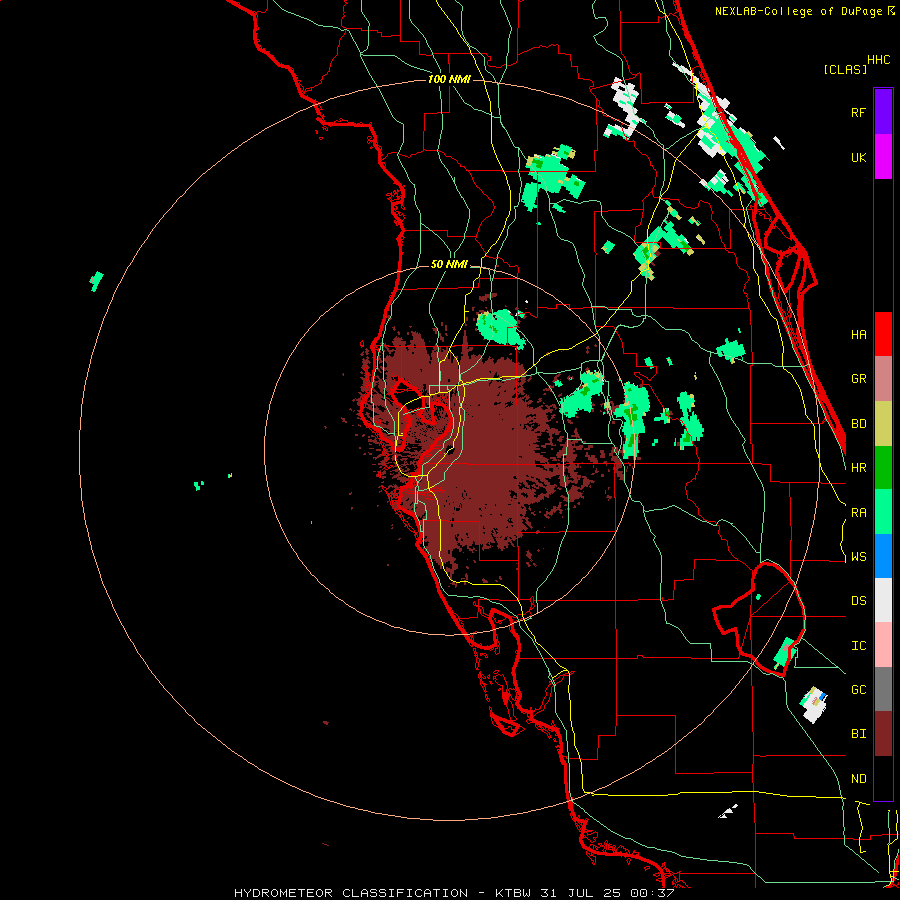Select the WS blue legend swatch
The height and width of the screenshot is (900, 900).
883,556
